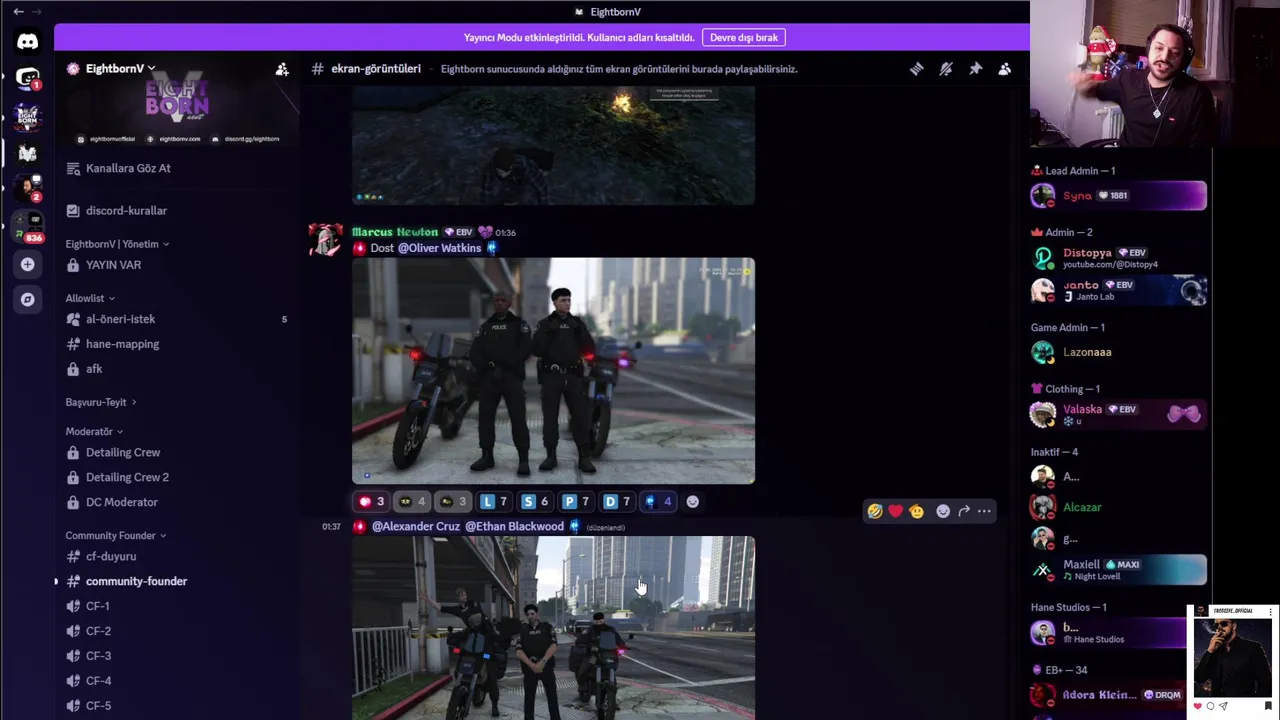Toggle the L reaction with count 7
The width and height of the screenshot is (1280, 720).
click(x=494, y=502)
